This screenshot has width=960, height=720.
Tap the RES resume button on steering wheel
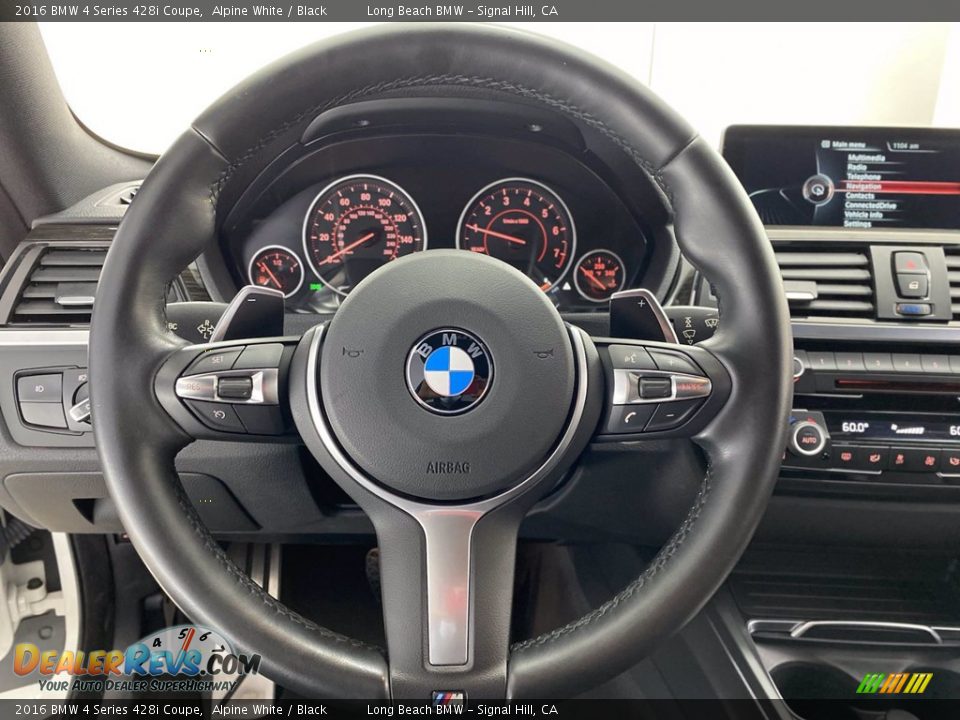[193, 388]
